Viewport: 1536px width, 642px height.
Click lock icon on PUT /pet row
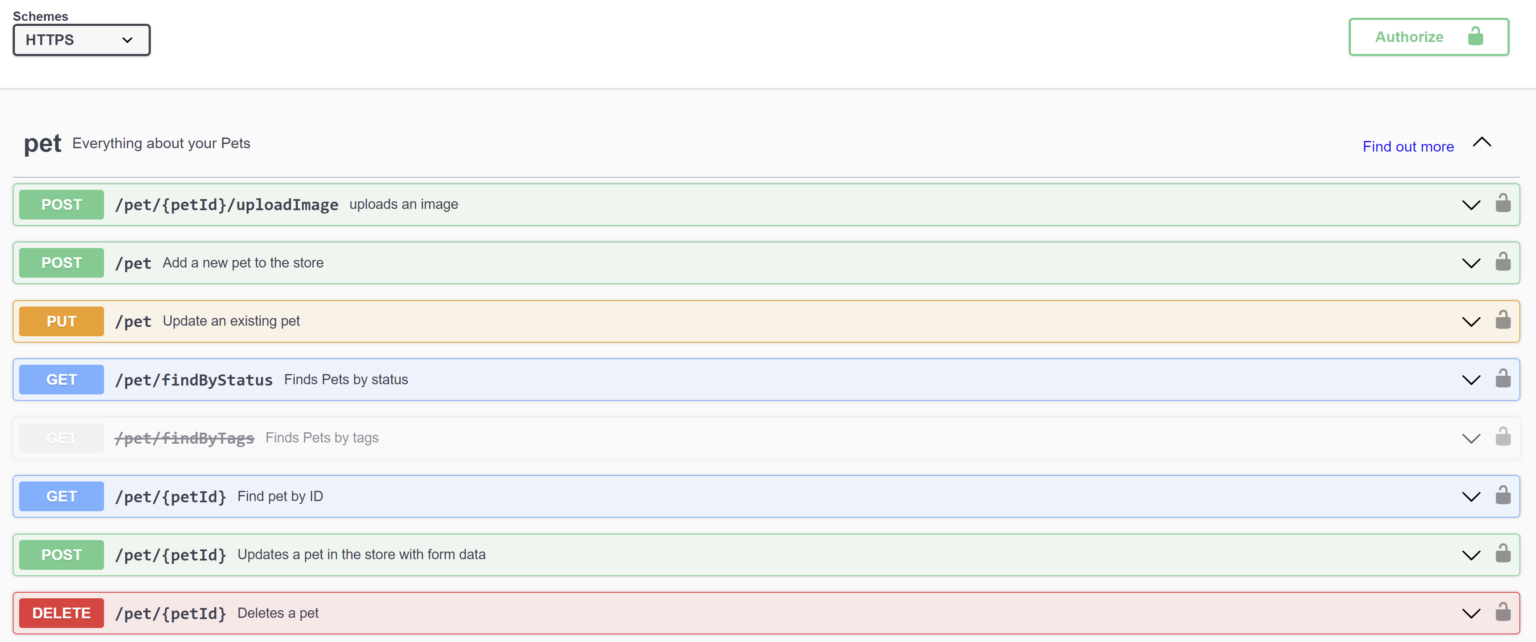click(x=1502, y=321)
